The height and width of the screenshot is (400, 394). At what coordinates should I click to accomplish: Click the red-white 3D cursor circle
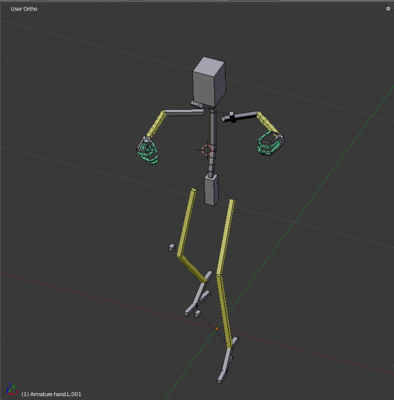[207, 150]
